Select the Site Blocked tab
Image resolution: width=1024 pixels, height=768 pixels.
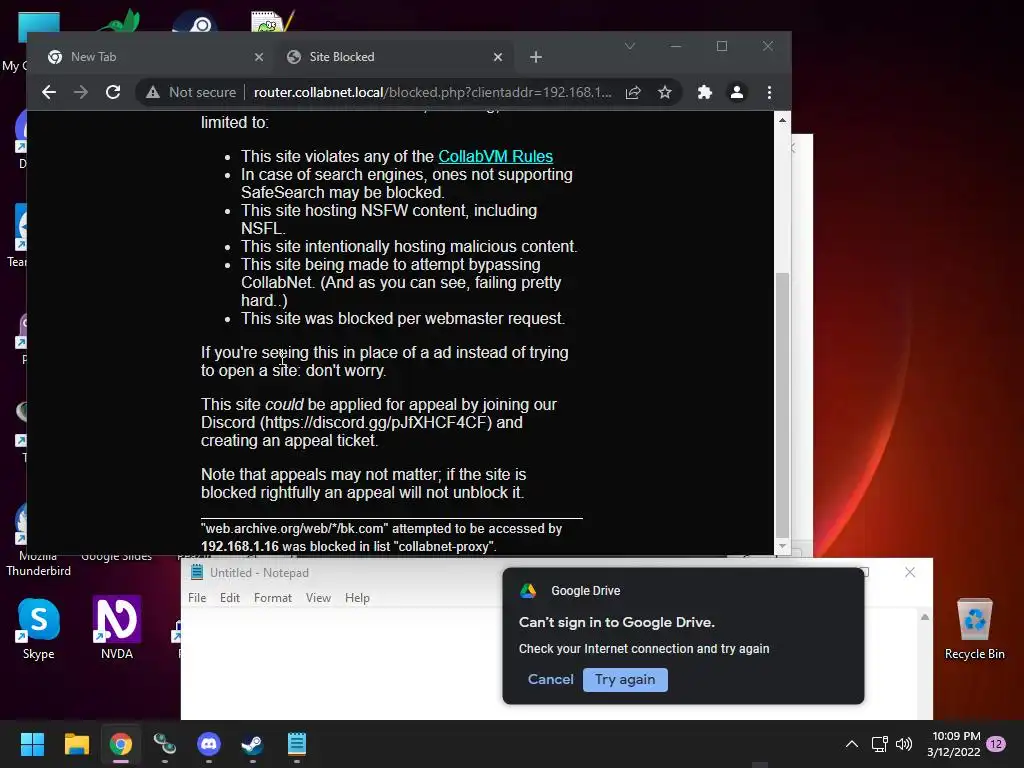pyautogui.click(x=394, y=57)
